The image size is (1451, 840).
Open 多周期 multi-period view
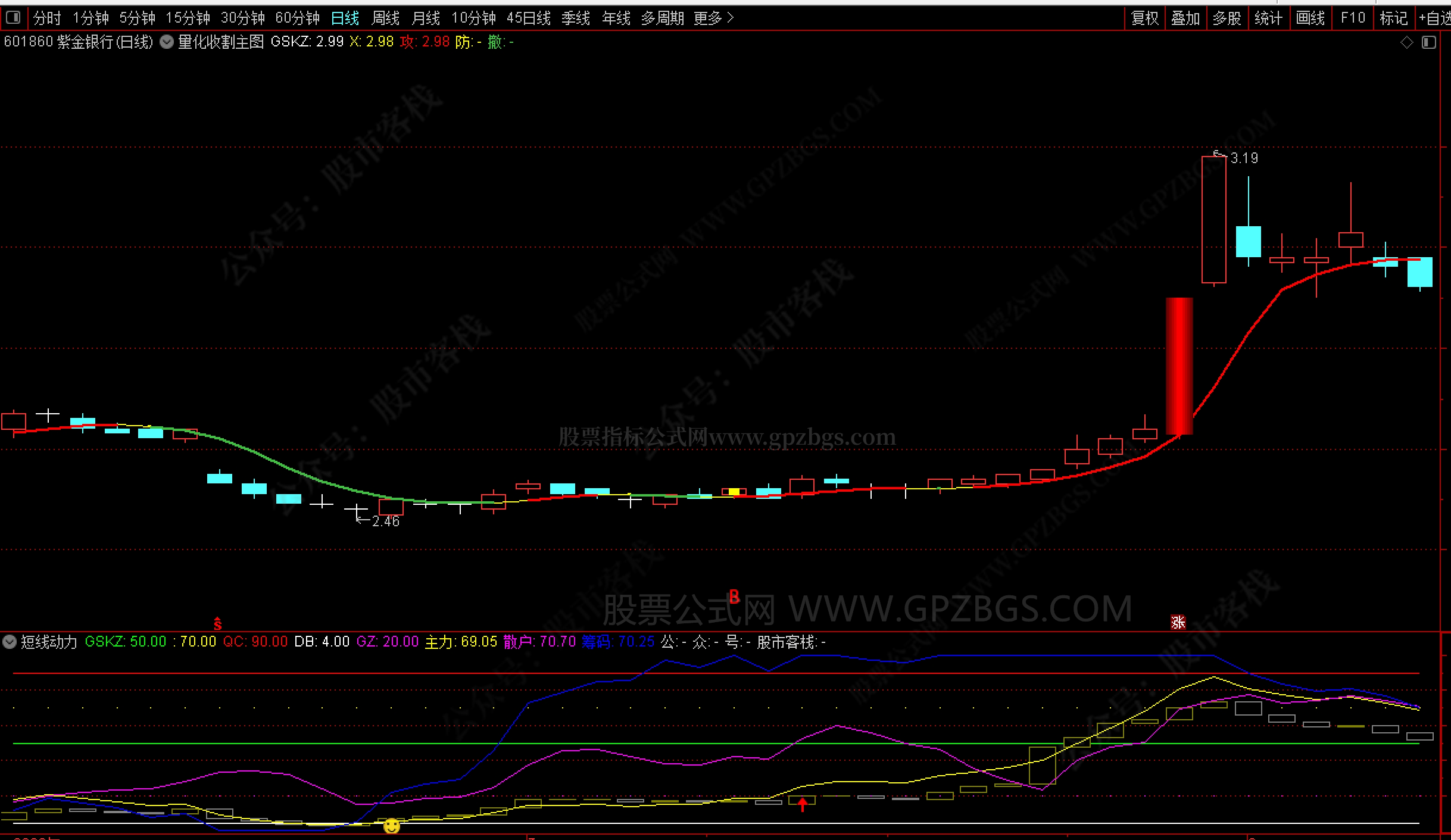coord(662,18)
